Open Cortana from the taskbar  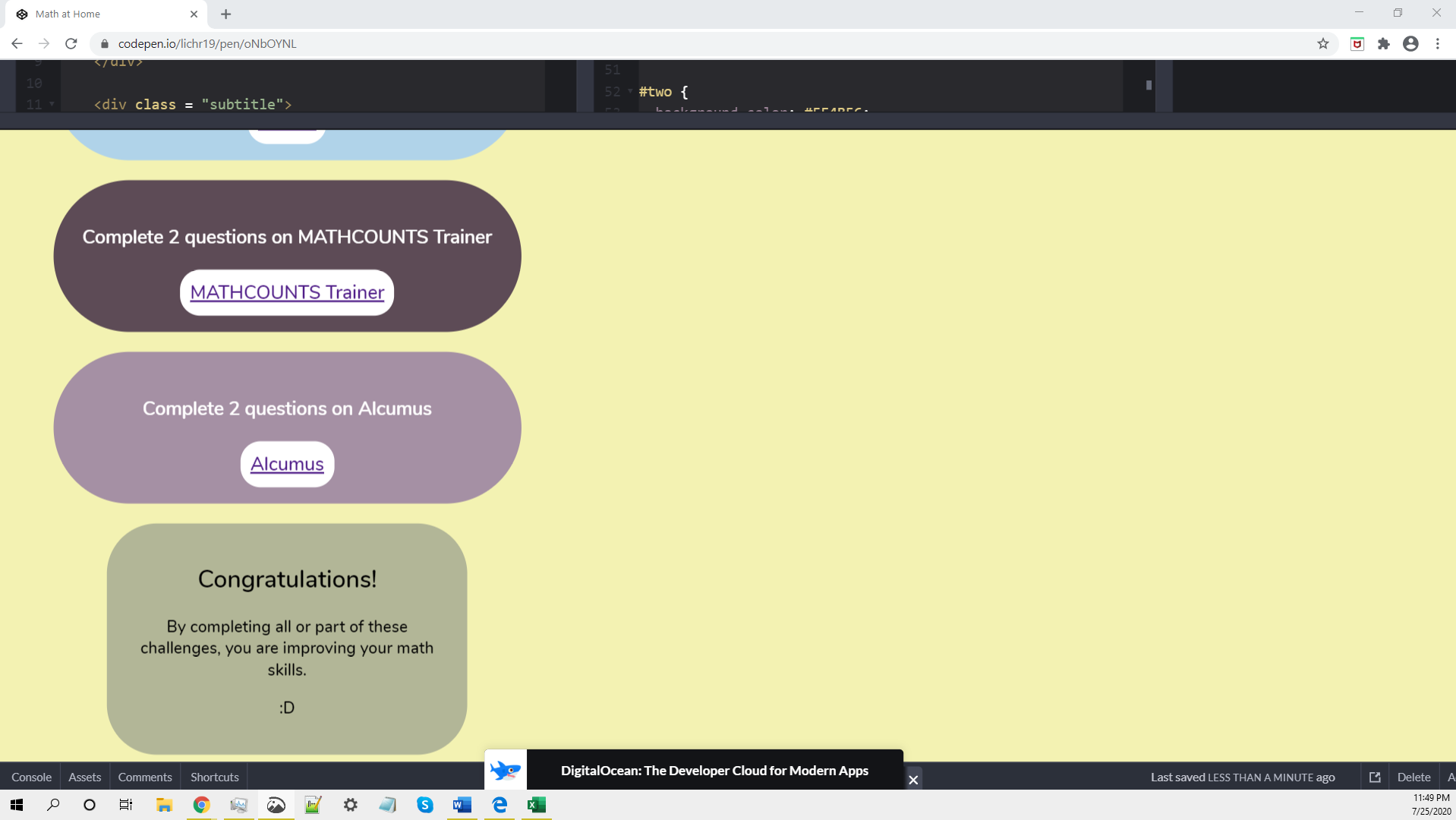point(90,805)
